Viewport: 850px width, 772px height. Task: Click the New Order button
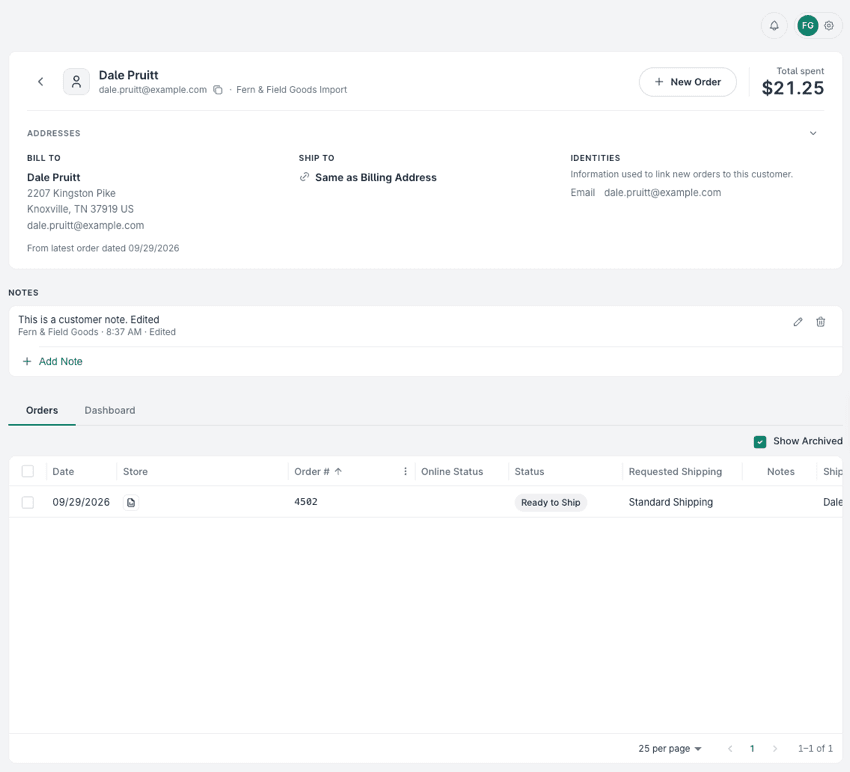point(687,82)
